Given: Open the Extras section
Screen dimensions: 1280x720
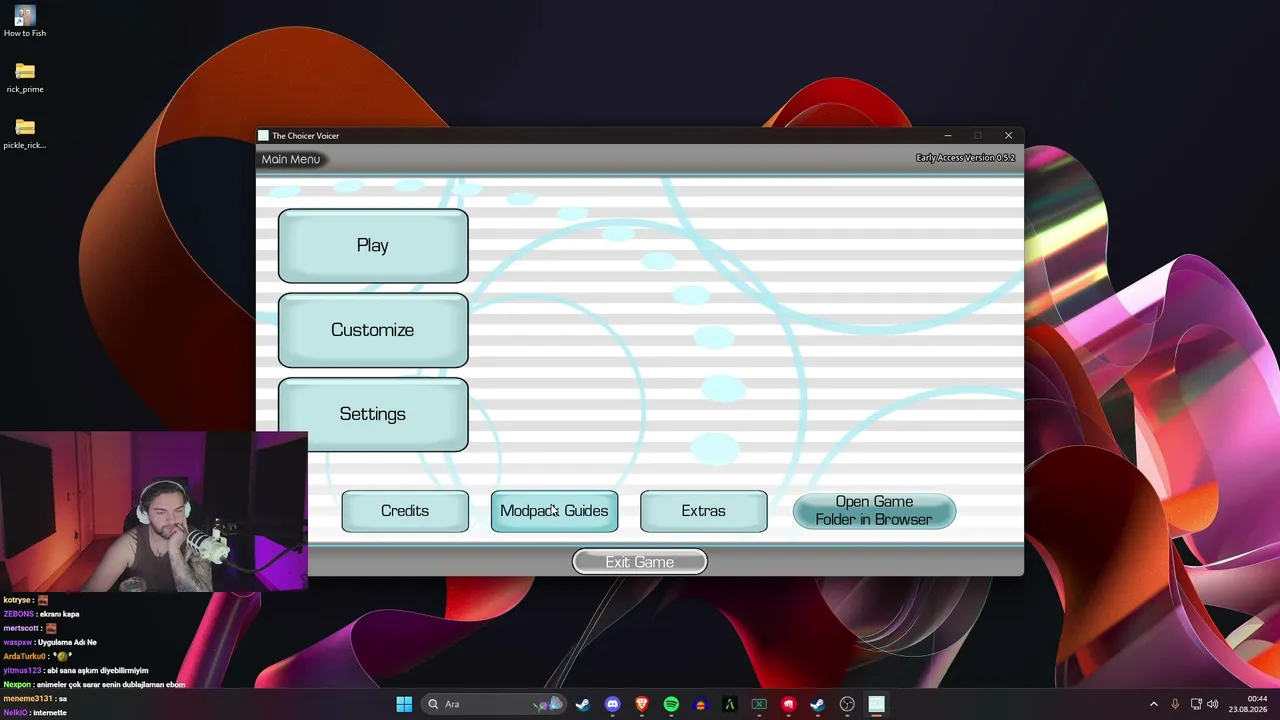Looking at the screenshot, I should tap(704, 511).
